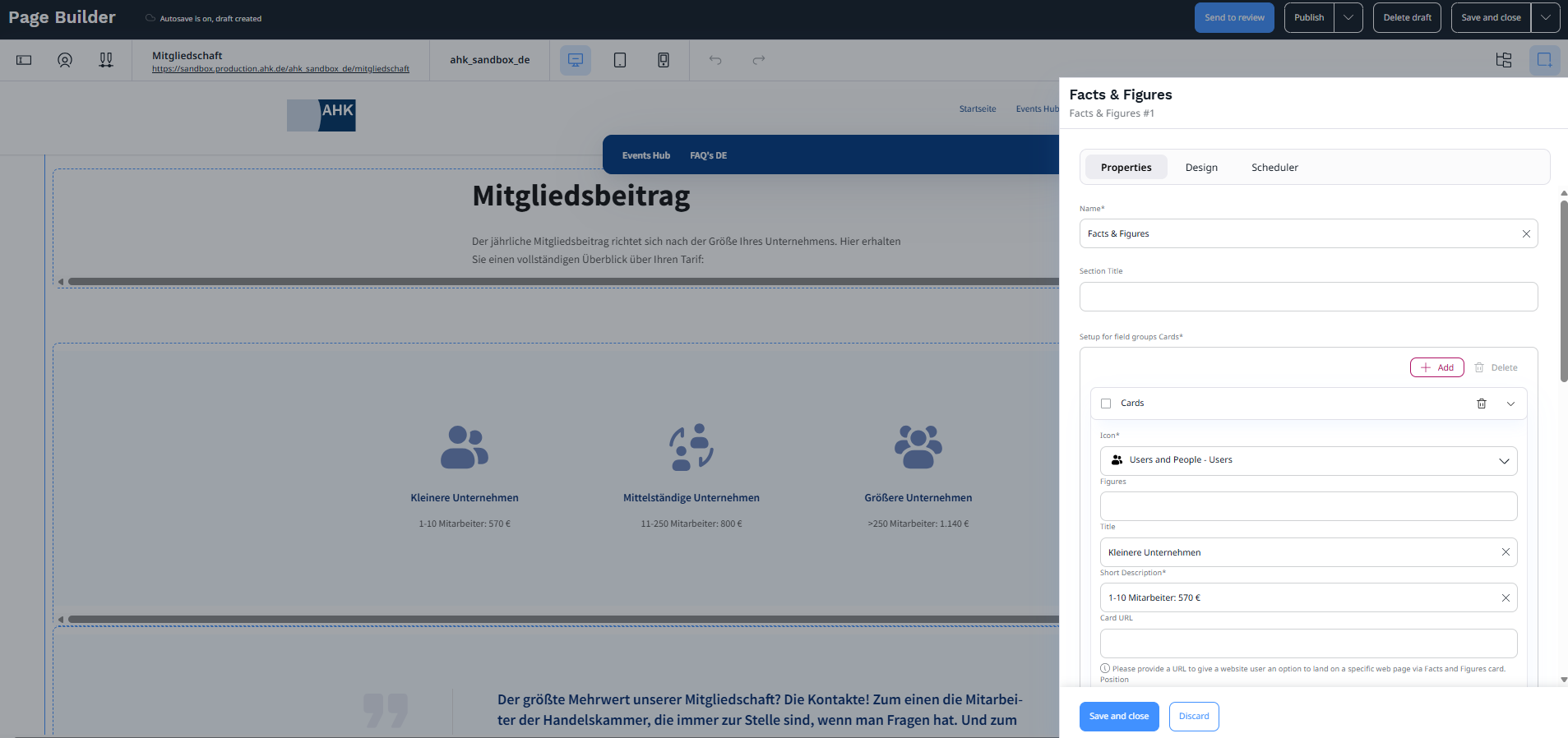Open the Publish options dropdown arrow
Viewport: 1568px width, 738px height.
(x=1348, y=17)
